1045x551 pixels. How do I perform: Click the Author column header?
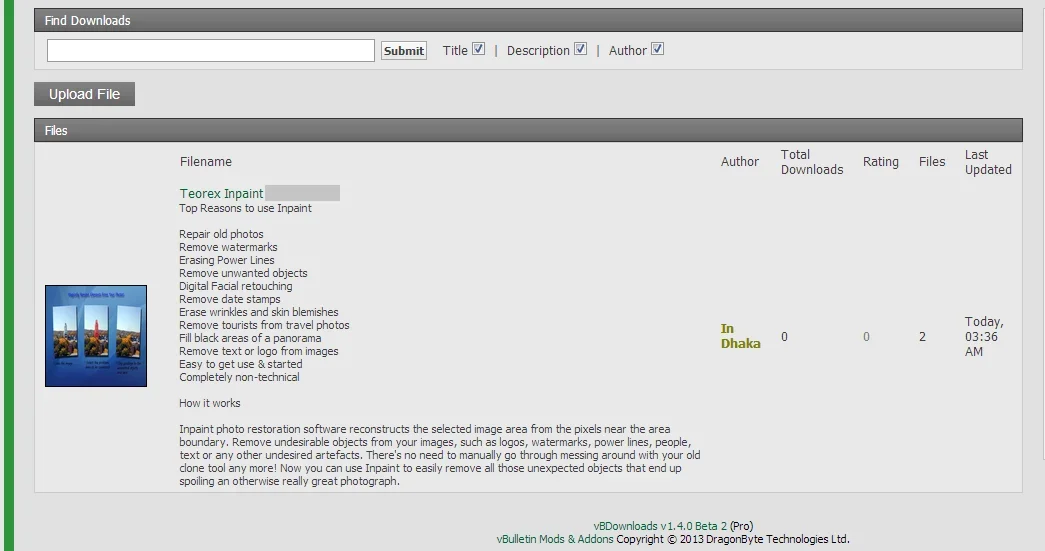[x=740, y=161]
